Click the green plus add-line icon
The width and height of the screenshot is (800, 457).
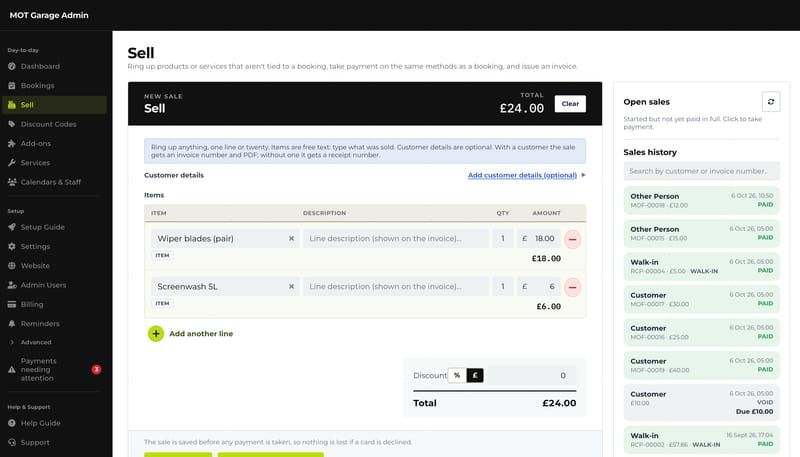[x=156, y=334]
